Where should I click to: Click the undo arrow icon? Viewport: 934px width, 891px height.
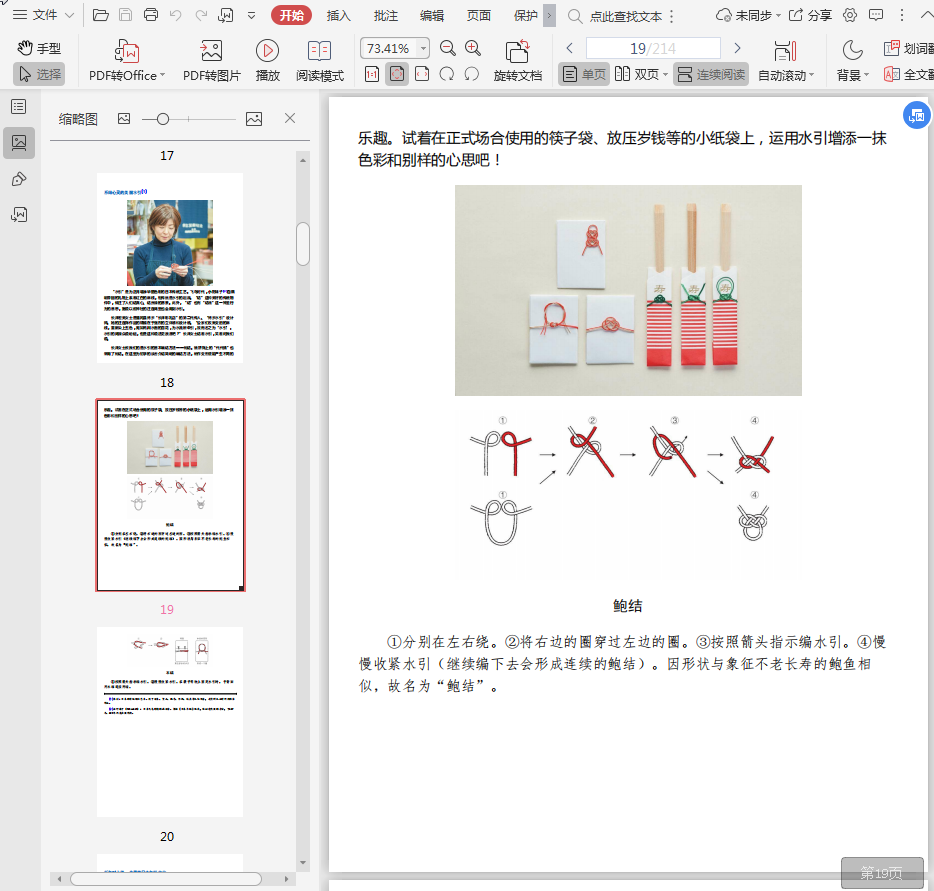175,15
